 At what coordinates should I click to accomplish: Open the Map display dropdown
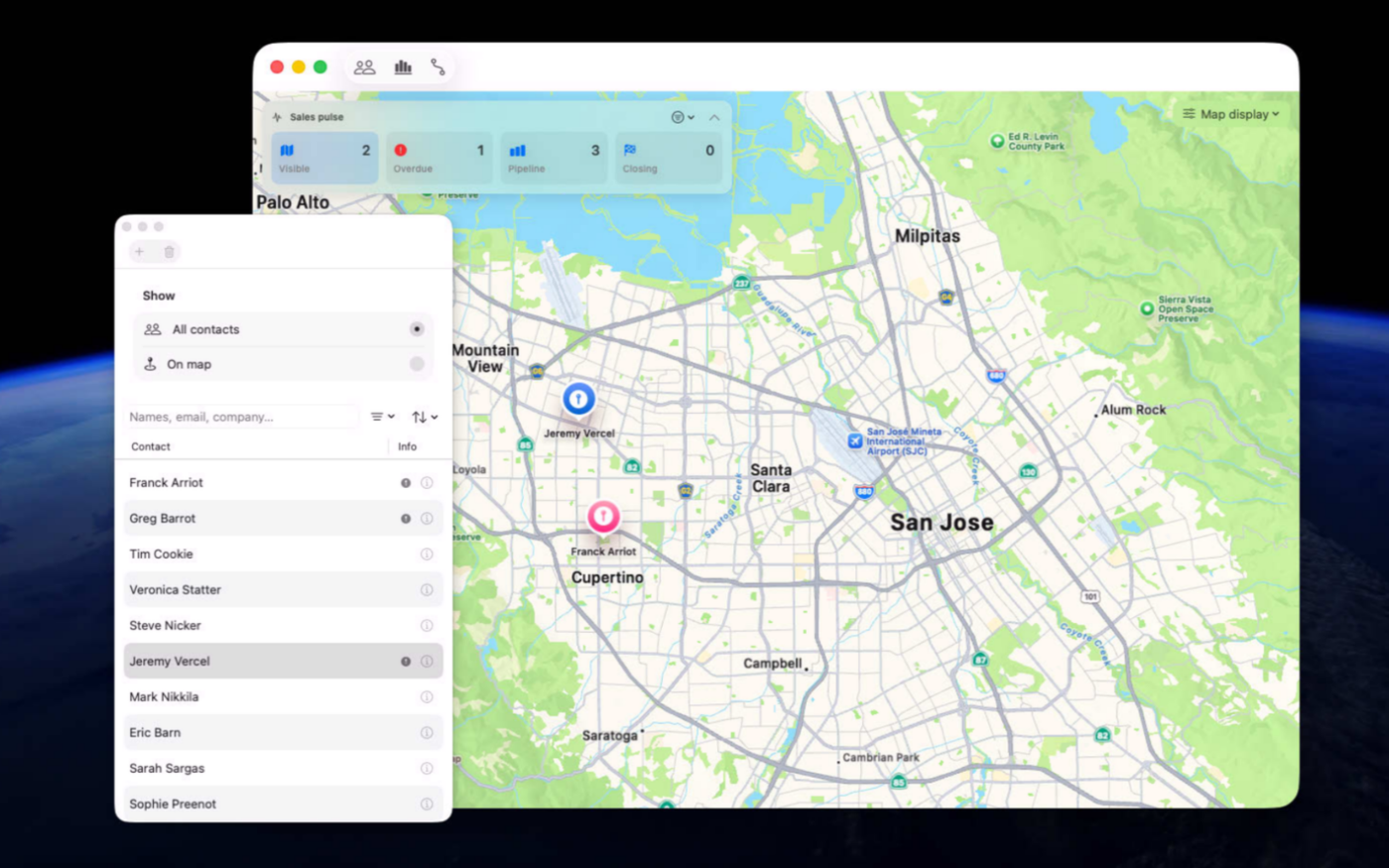point(1230,114)
